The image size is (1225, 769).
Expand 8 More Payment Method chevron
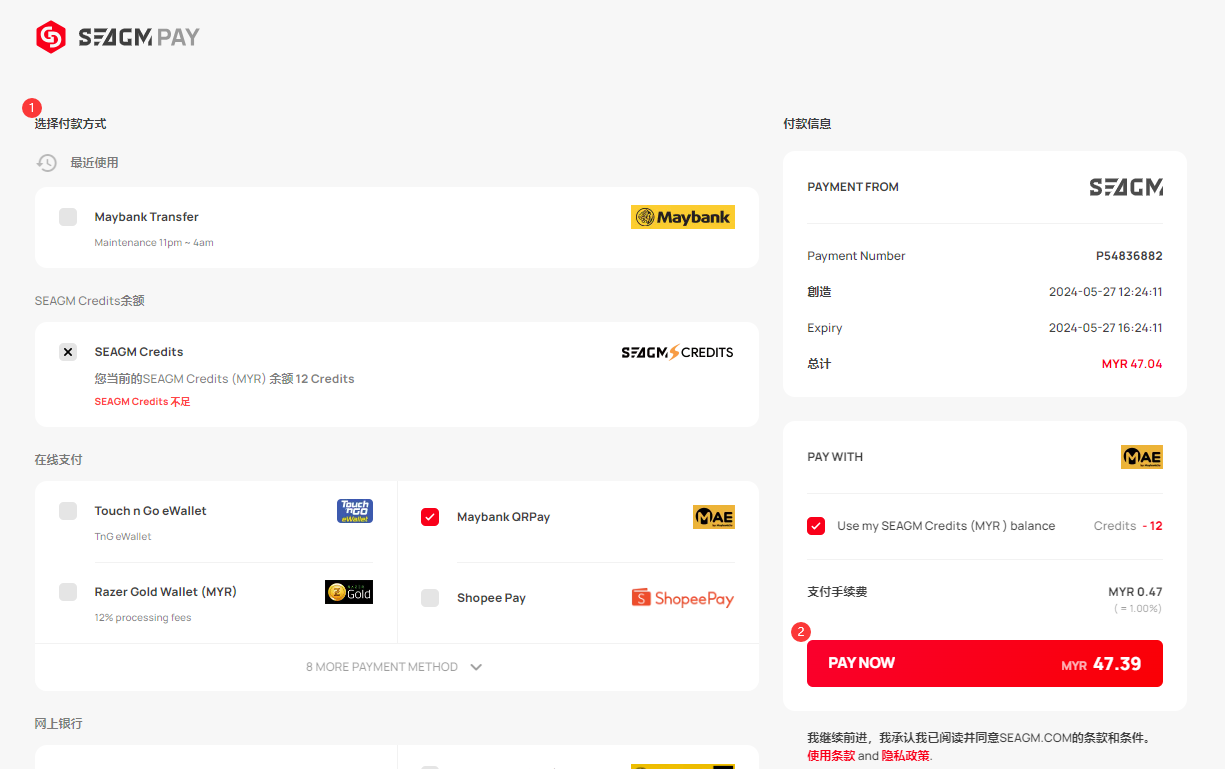[476, 667]
